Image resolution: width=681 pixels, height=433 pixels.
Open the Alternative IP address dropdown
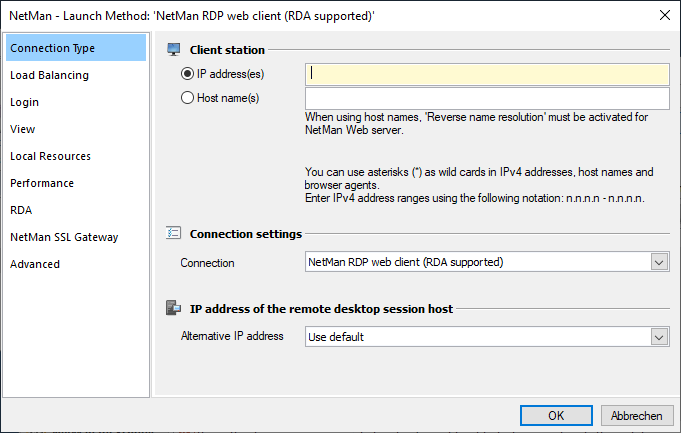[x=659, y=337]
